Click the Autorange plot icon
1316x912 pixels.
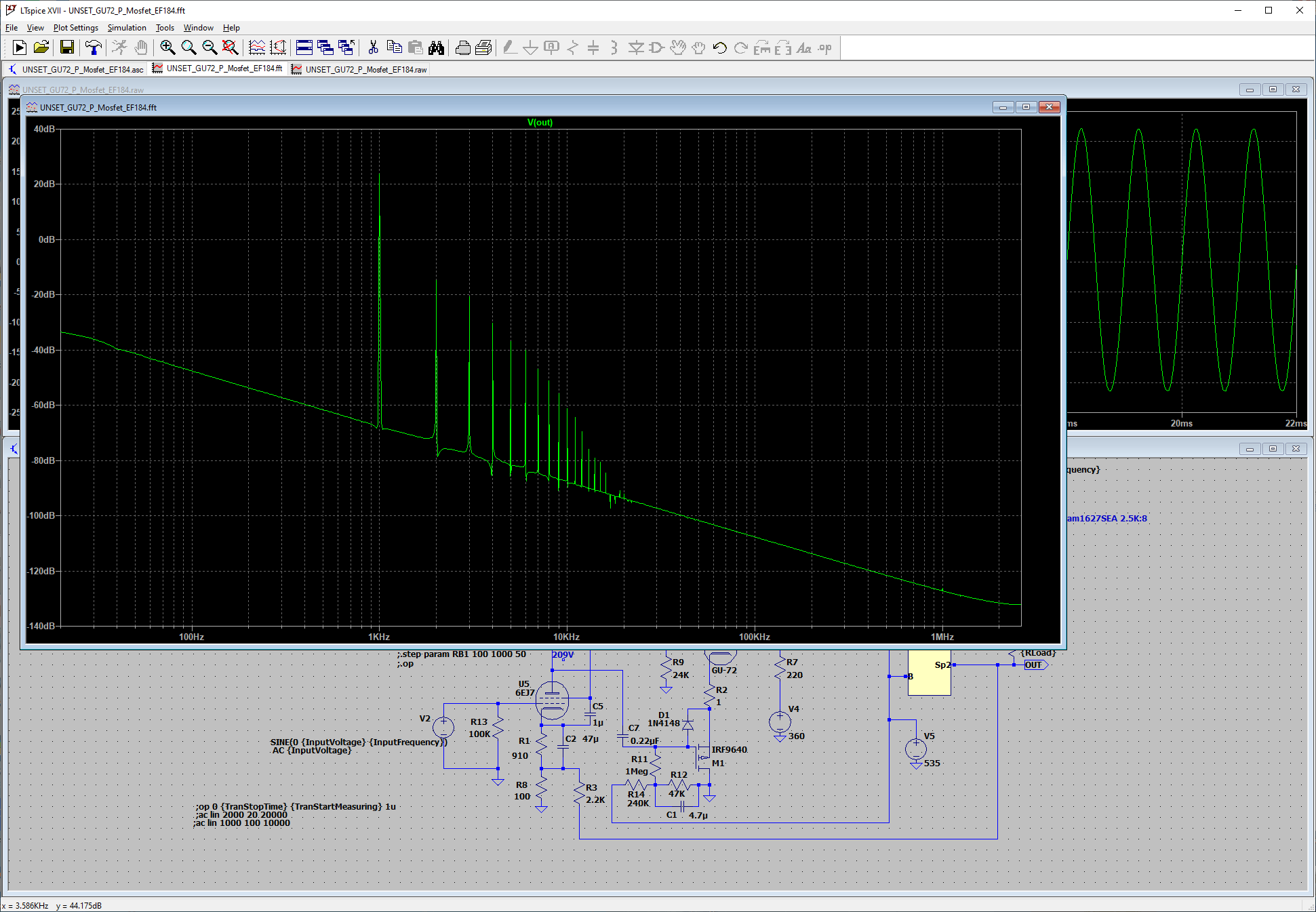pyautogui.click(x=278, y=47)
